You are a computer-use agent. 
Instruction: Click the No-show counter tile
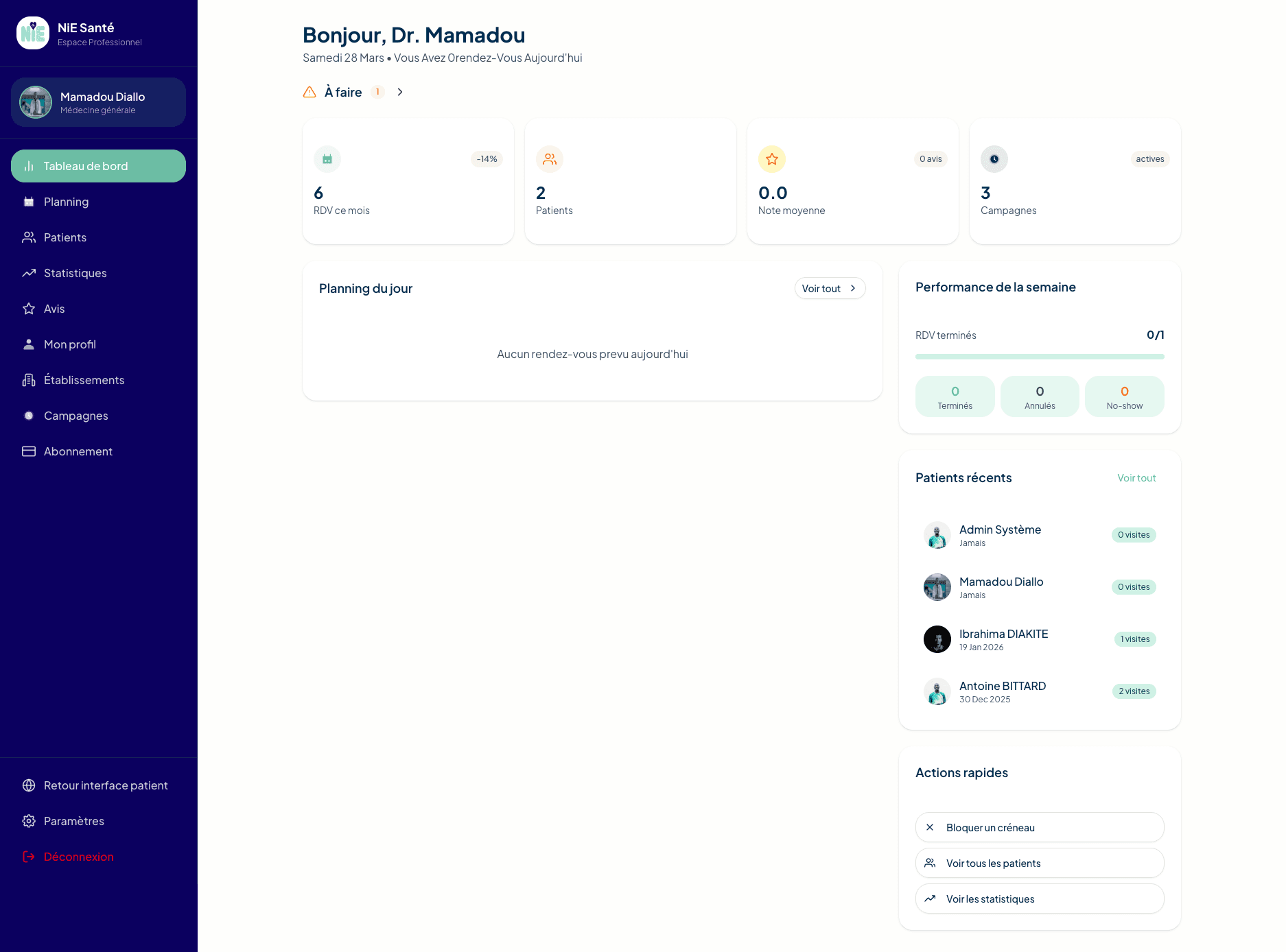click(1125, 396)
